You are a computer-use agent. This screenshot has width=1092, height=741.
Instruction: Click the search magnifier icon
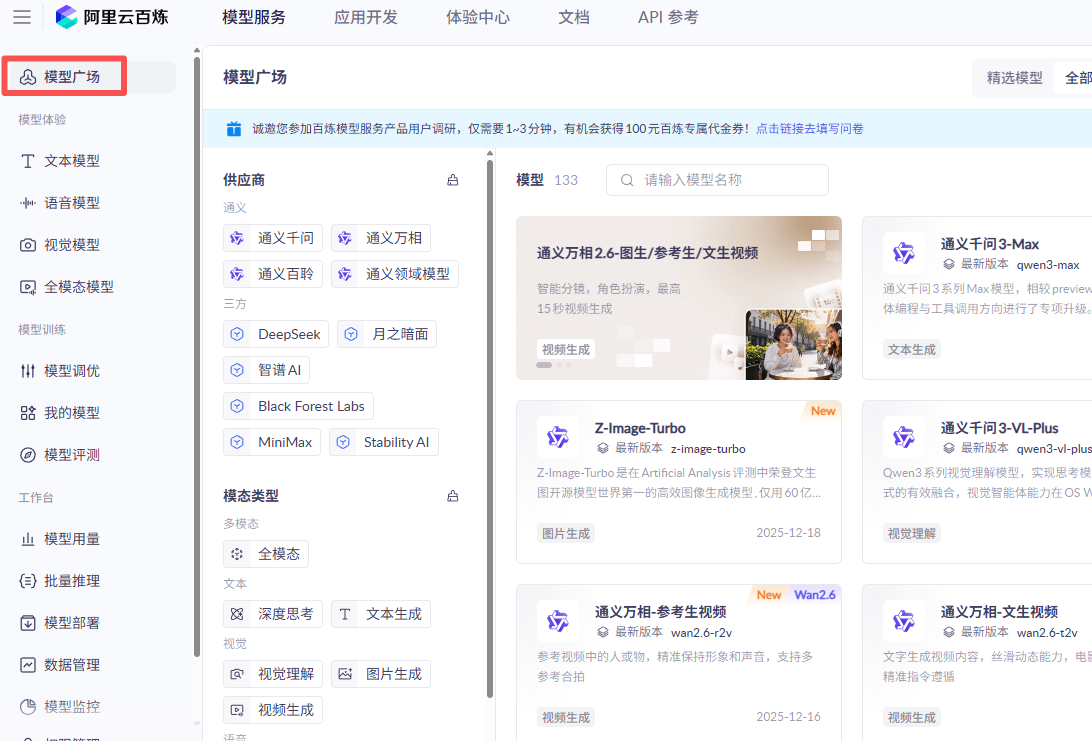(x=627, y=180)
